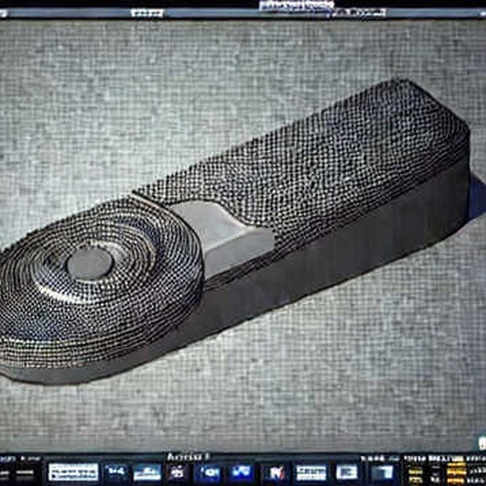Select the dark "1-4" icon in bottom toolbar

[x=116, y=472]
